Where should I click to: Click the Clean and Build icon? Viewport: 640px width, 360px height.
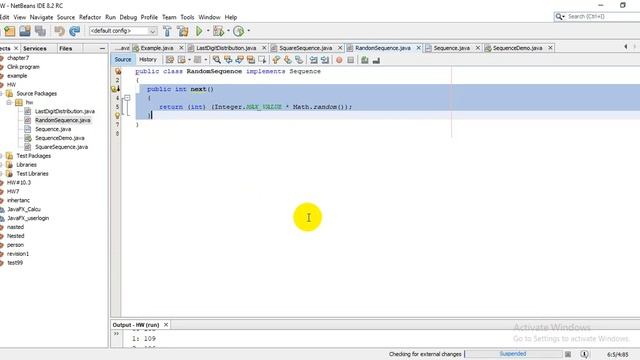click(182, 31)
